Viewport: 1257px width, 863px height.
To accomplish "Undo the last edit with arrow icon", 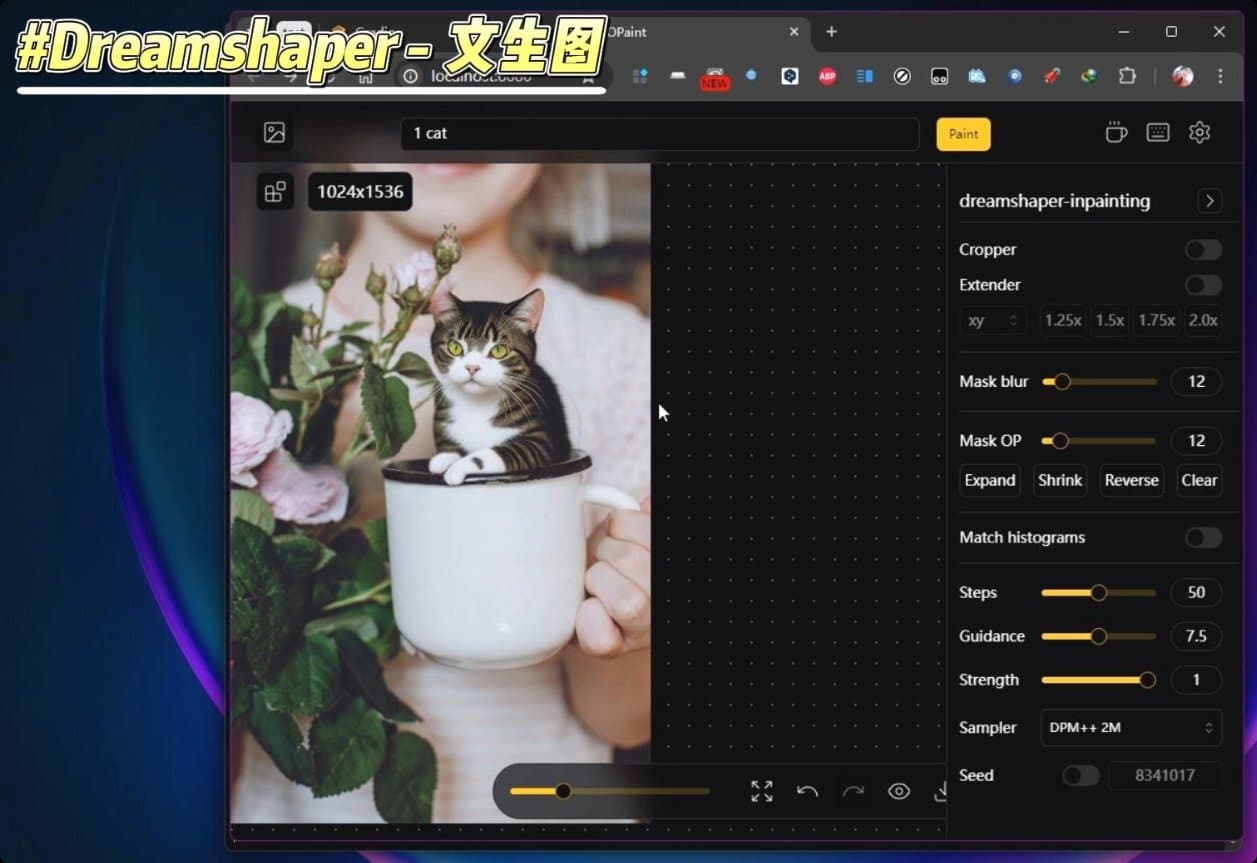I will pyautogui.click(x=807, y=790).
